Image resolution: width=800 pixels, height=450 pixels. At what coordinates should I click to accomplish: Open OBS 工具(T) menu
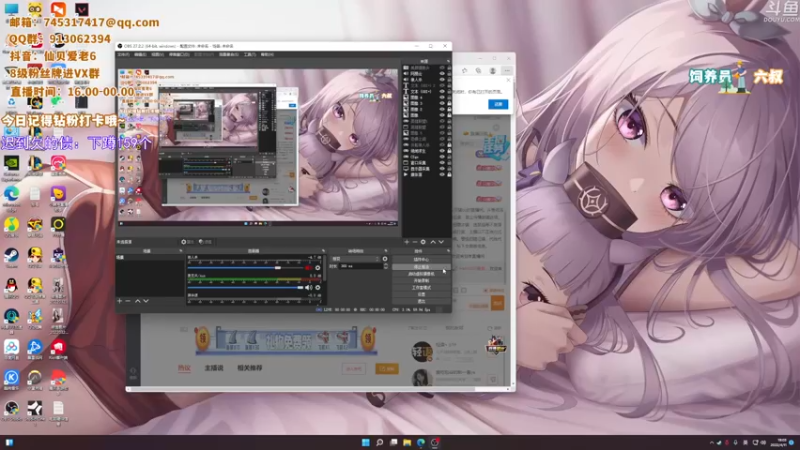point(249,55)
